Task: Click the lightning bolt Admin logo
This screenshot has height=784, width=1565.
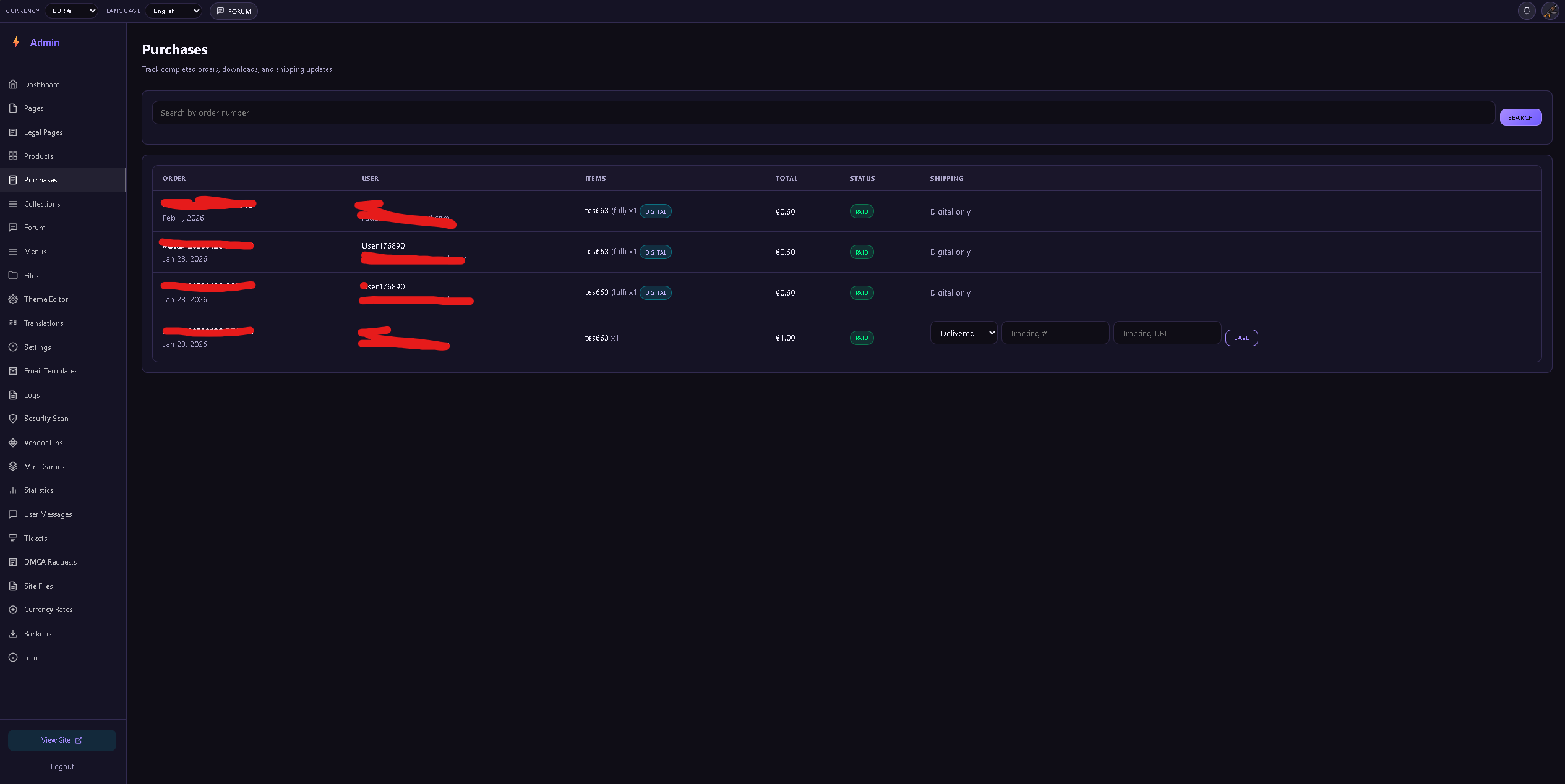Action: tap(16, 42)
